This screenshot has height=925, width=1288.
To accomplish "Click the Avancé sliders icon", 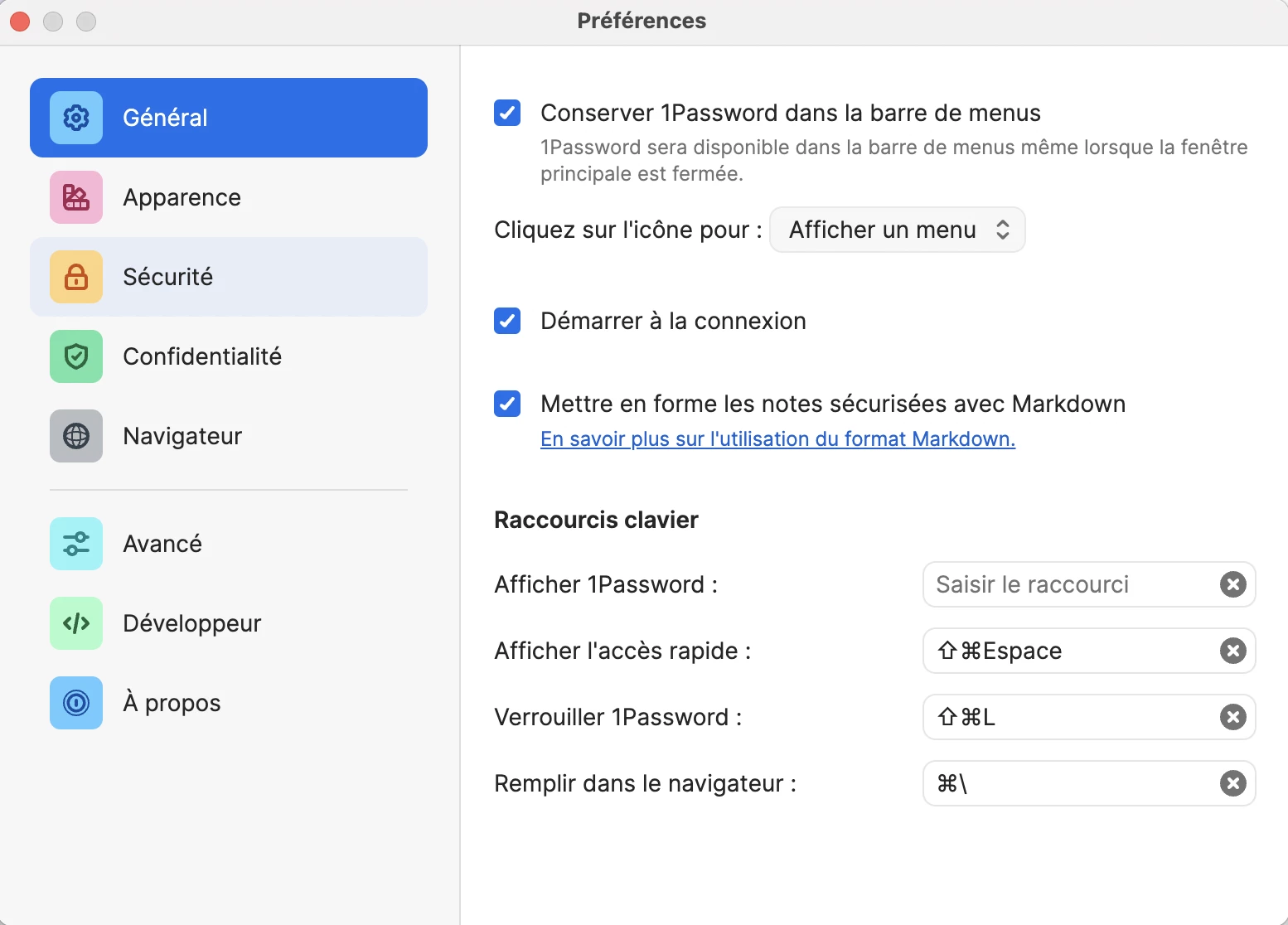I will tap(76, 544).
